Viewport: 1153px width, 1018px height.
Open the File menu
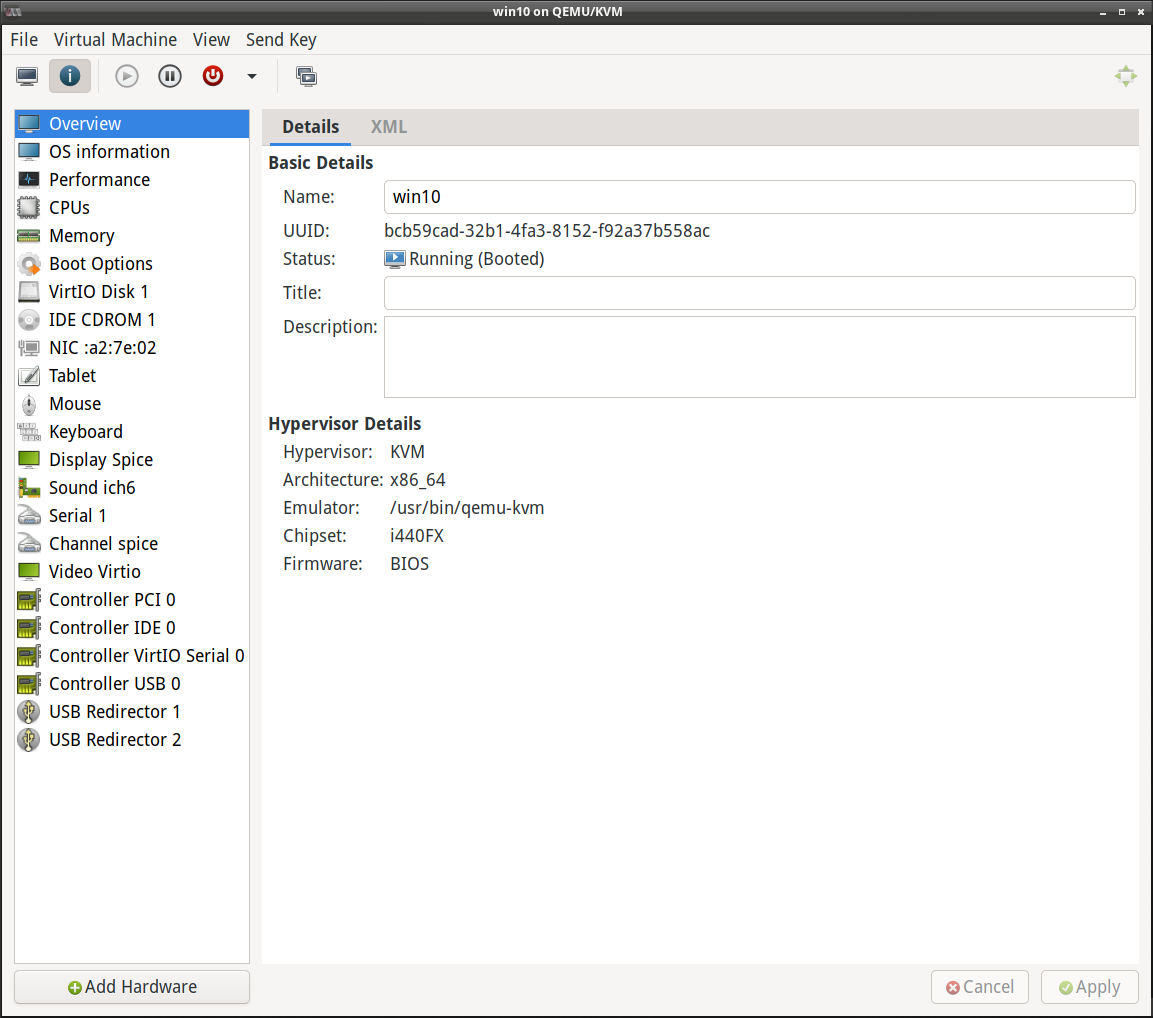(x=24, y=40)
